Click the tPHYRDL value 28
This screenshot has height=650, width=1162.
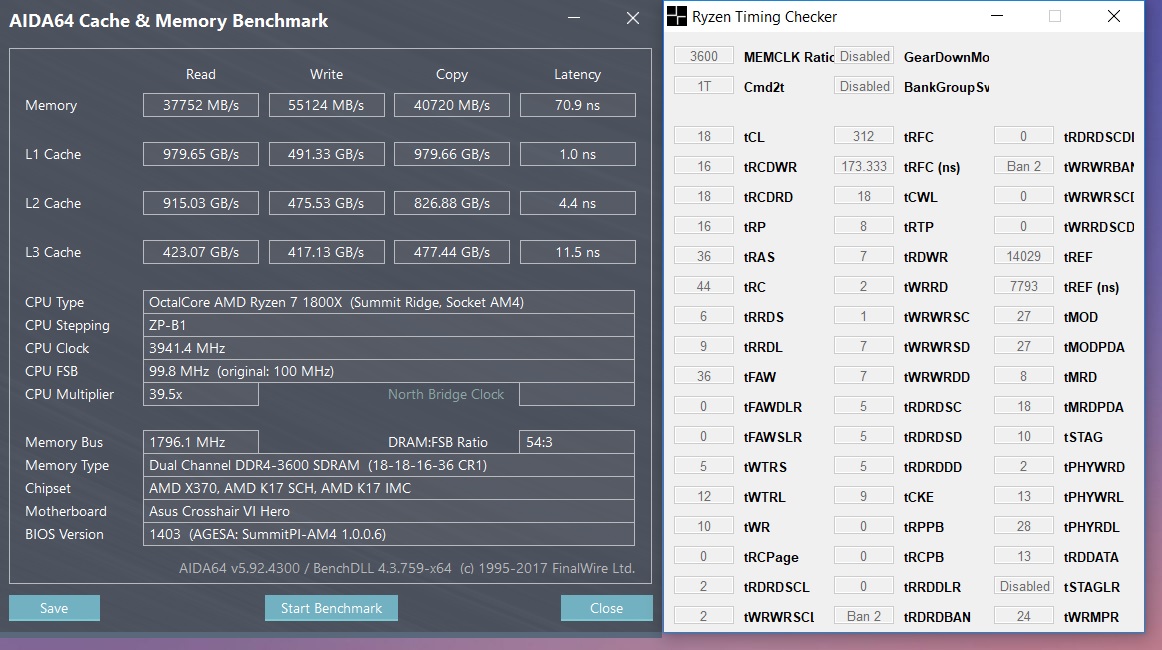(x=1023, y=526)
